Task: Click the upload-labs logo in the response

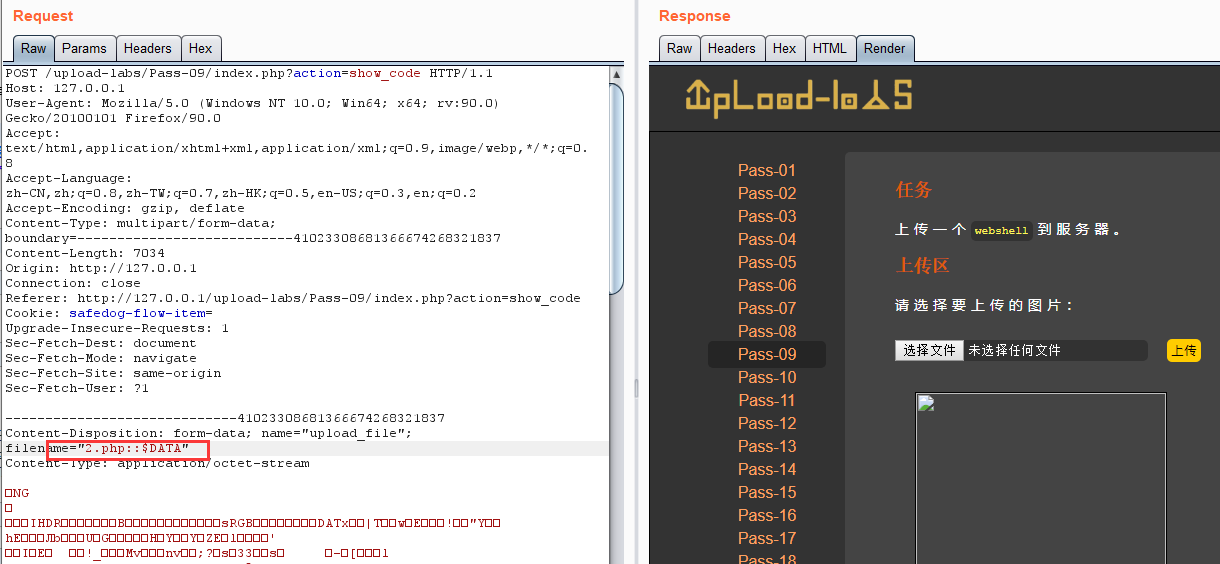Action: tap(798, 96)
